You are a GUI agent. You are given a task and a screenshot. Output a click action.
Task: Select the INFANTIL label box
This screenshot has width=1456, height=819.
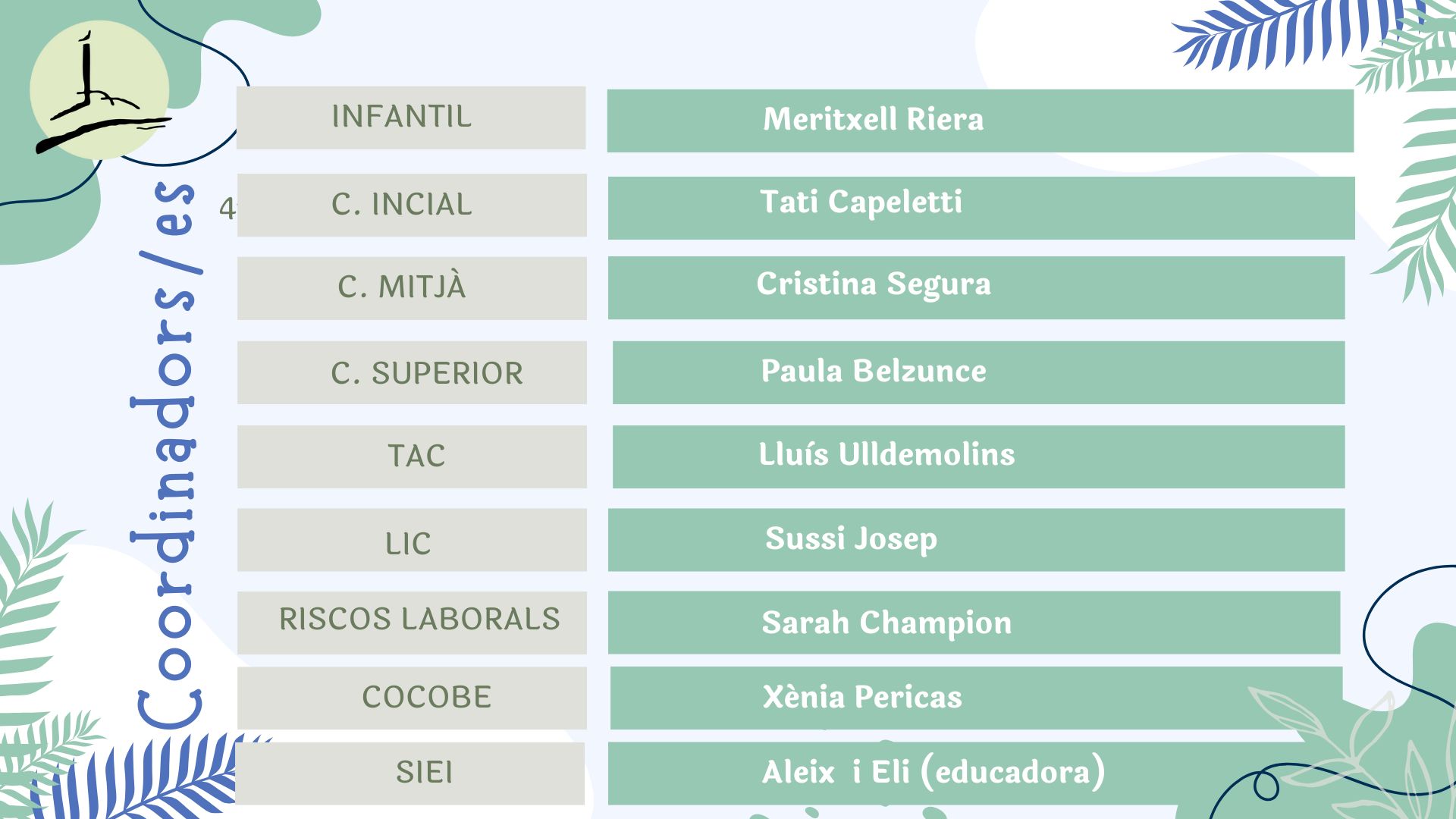pyautogui.click(x=410, y=118)
